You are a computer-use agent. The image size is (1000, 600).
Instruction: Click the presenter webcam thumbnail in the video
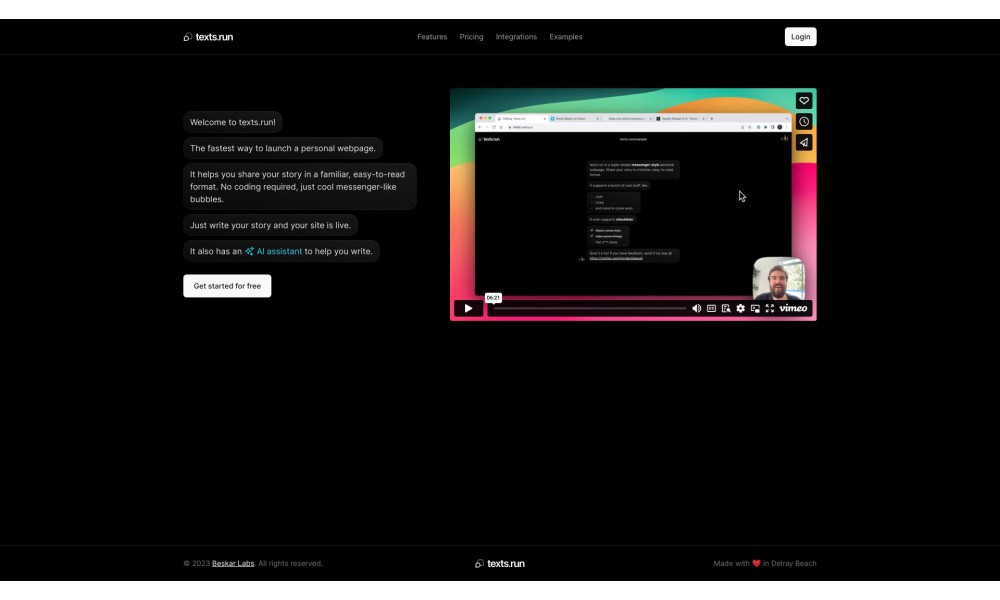coord(779,279)
